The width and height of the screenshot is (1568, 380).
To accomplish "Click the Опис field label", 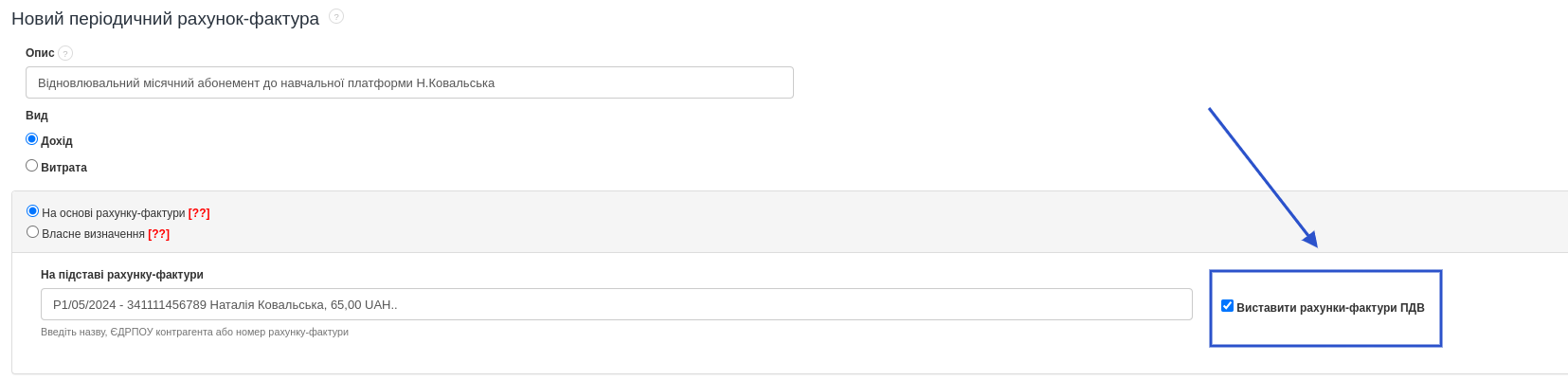I will coord(40,53).
